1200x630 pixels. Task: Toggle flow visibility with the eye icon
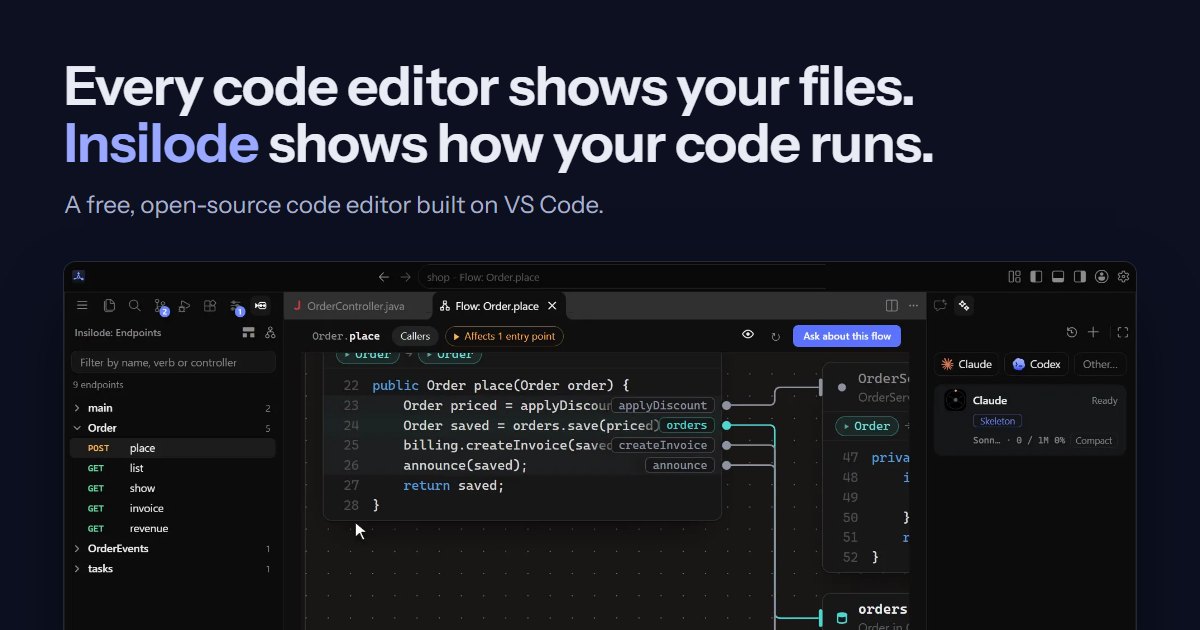click(x=748, y=336)
